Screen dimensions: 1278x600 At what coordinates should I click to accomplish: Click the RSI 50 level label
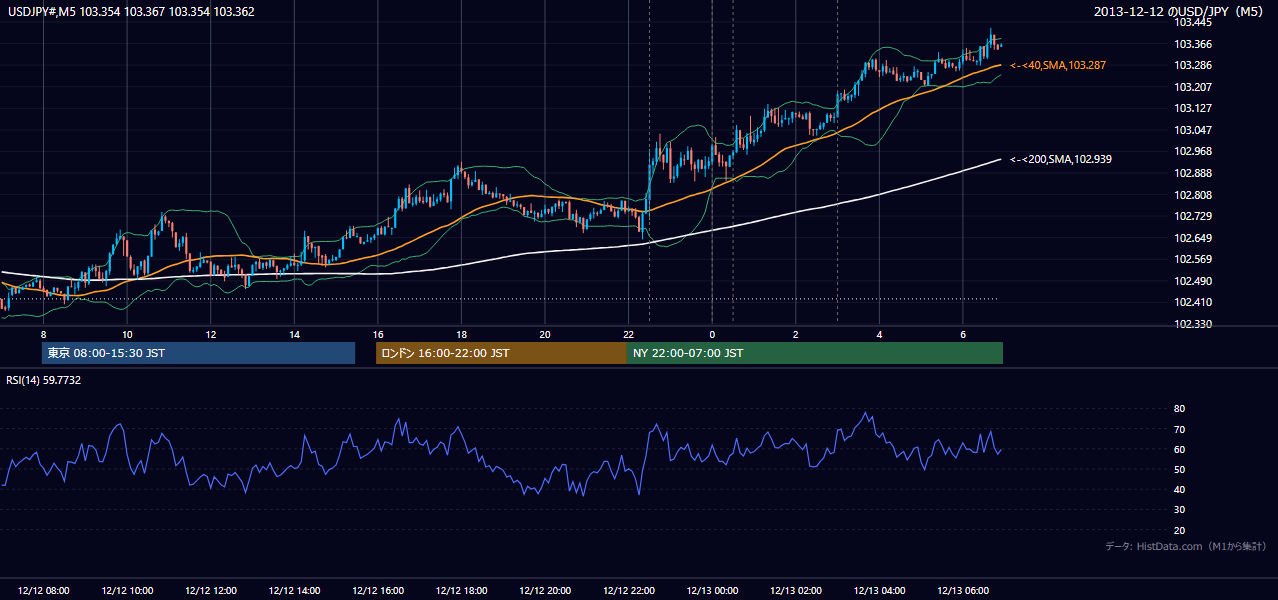(x=1180, y=469)
